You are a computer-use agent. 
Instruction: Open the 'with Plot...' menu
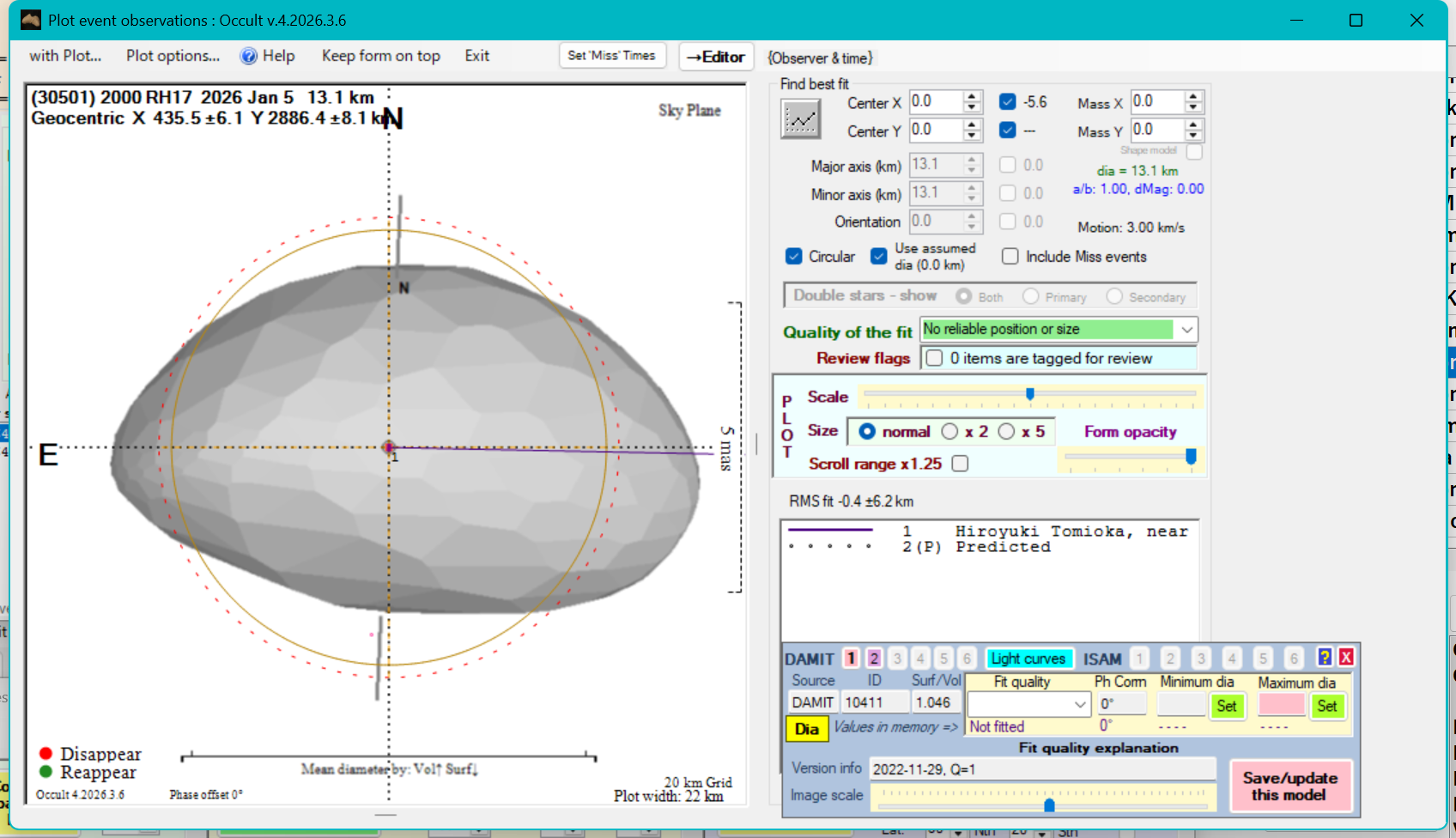(x=65, y=56)
